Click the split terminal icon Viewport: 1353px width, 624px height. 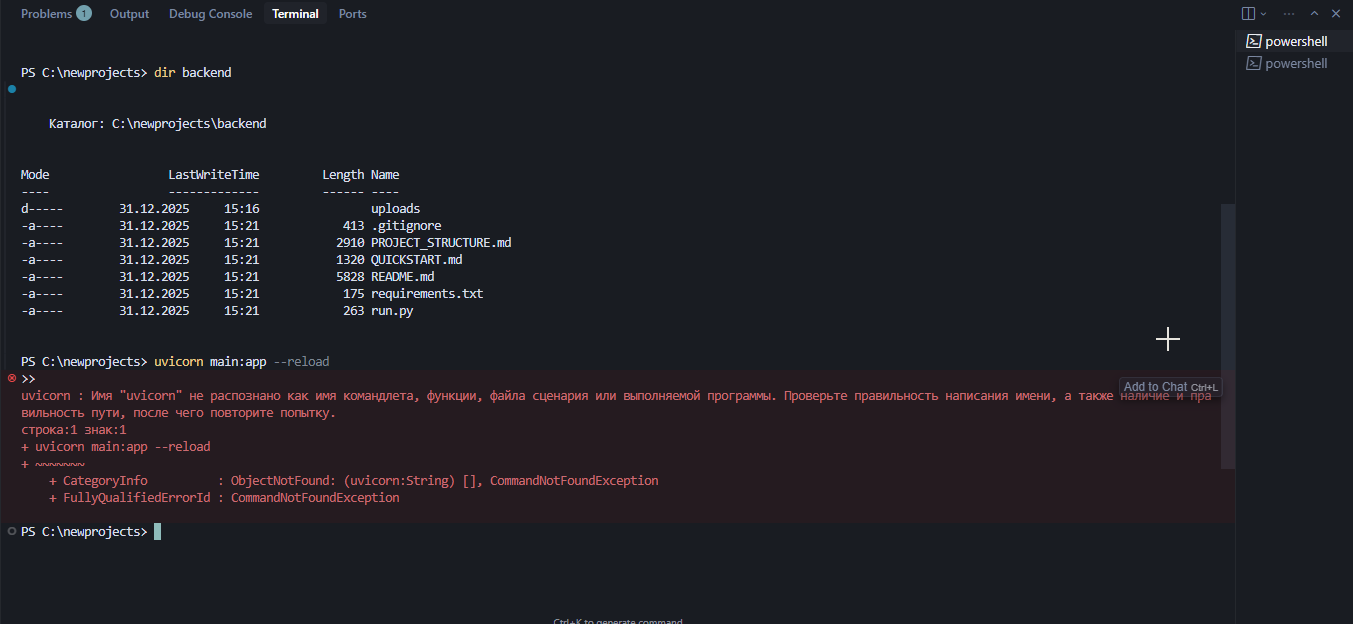click(1248, 14)
